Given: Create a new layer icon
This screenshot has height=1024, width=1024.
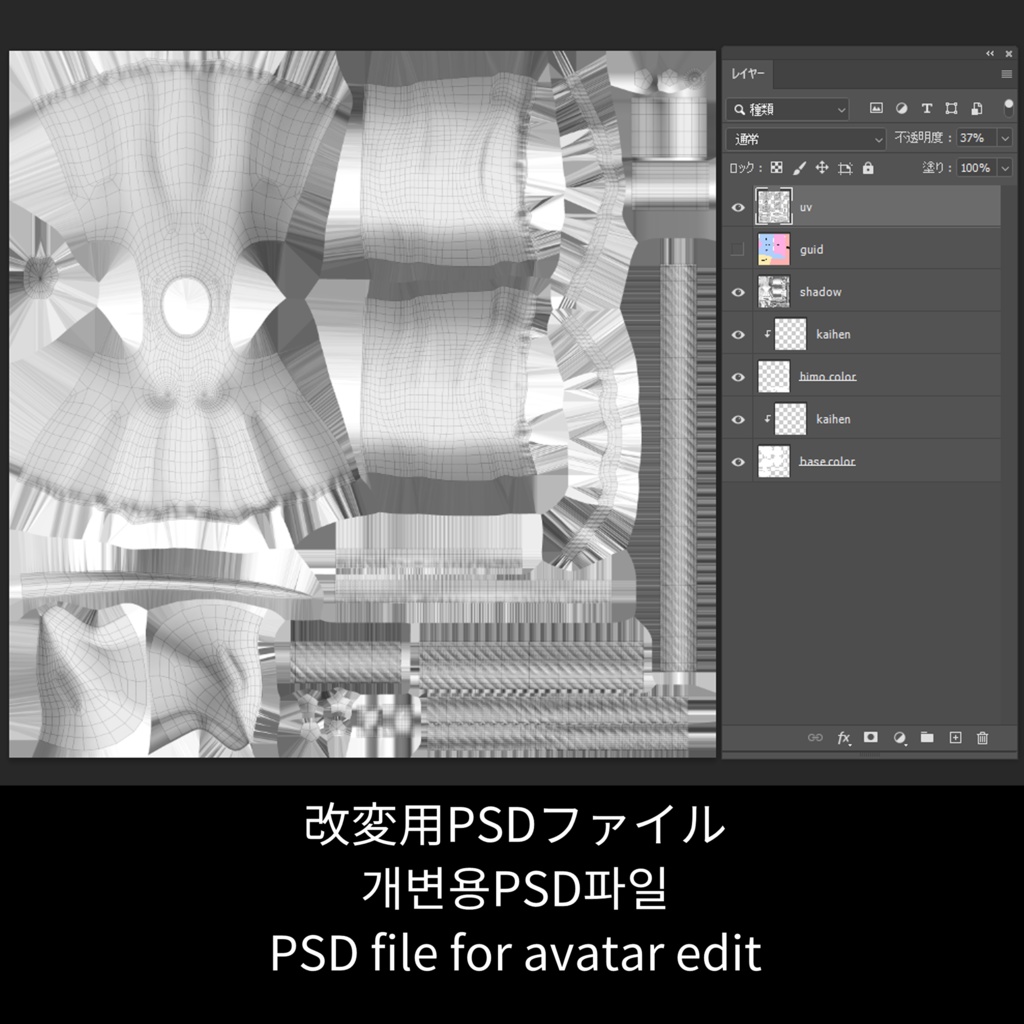Looking at the screenshot, I should click(x=955, y=737).
